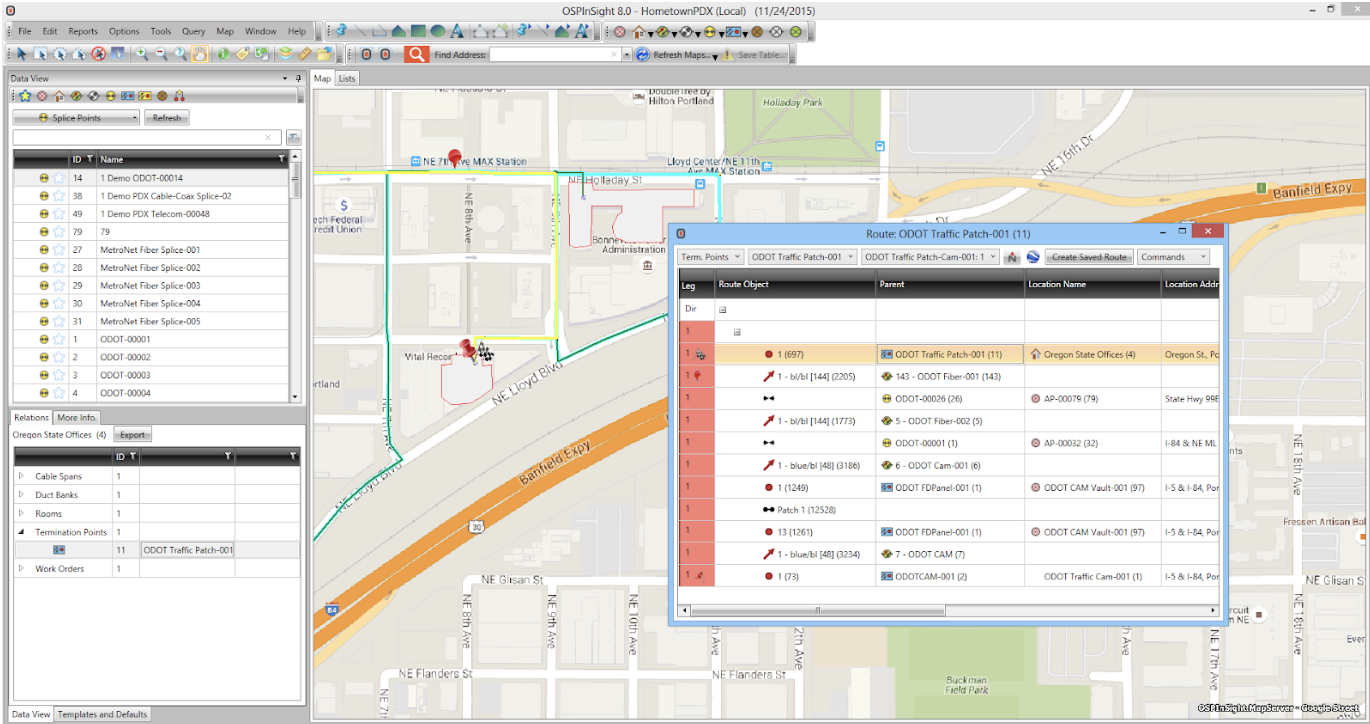1370x724 pixels.
Task: Expand the Duct Banks relation
Action: tap(21, 495)
